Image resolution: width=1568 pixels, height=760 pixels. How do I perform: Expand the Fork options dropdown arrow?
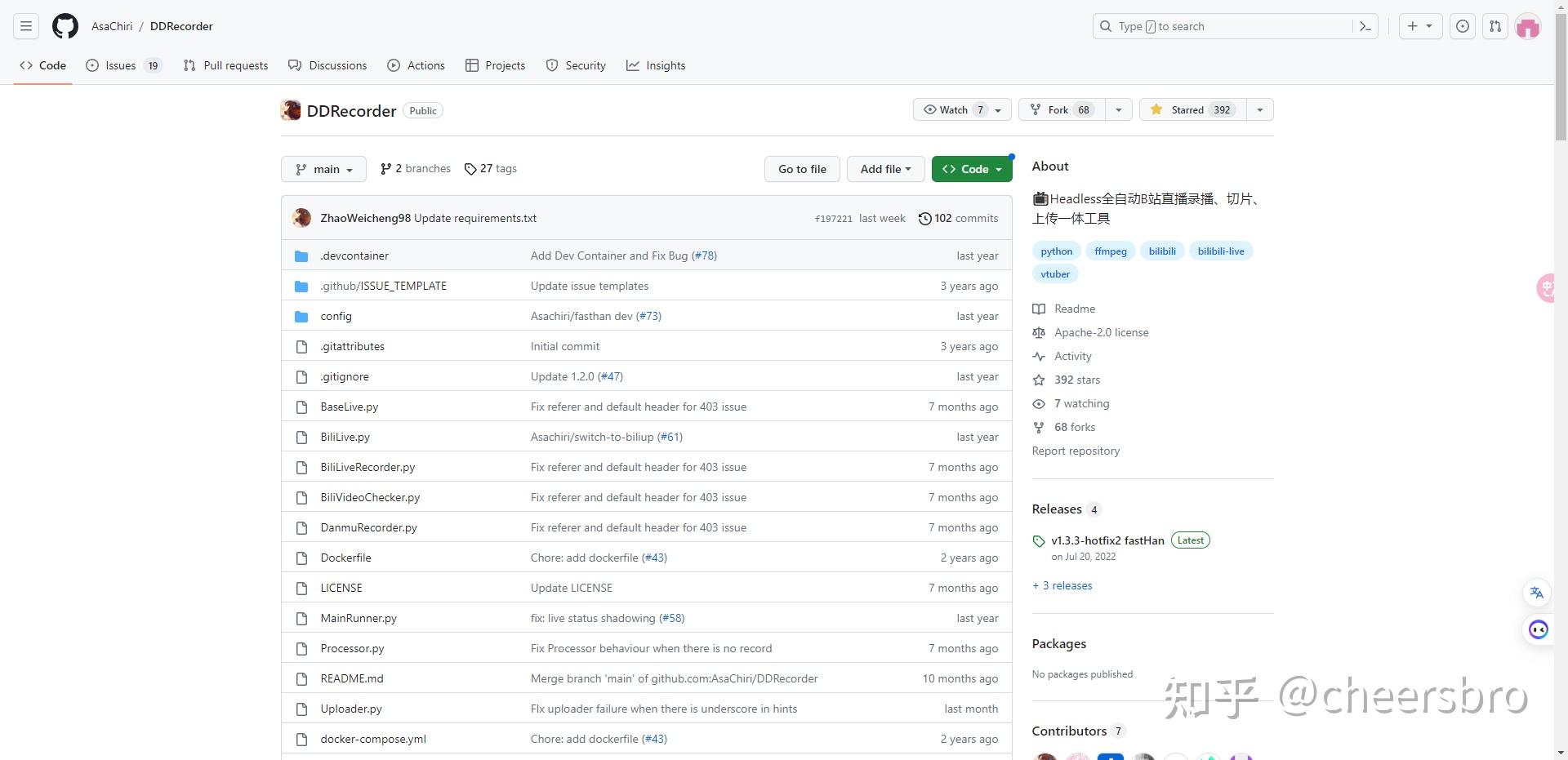coord(1118,109)
